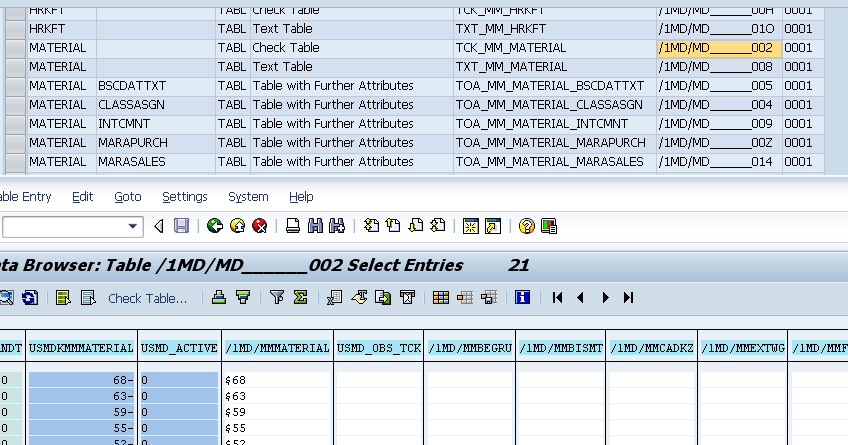Select the /1MD/MMCADKZ column header
The image size is (848, 445).
652,348
